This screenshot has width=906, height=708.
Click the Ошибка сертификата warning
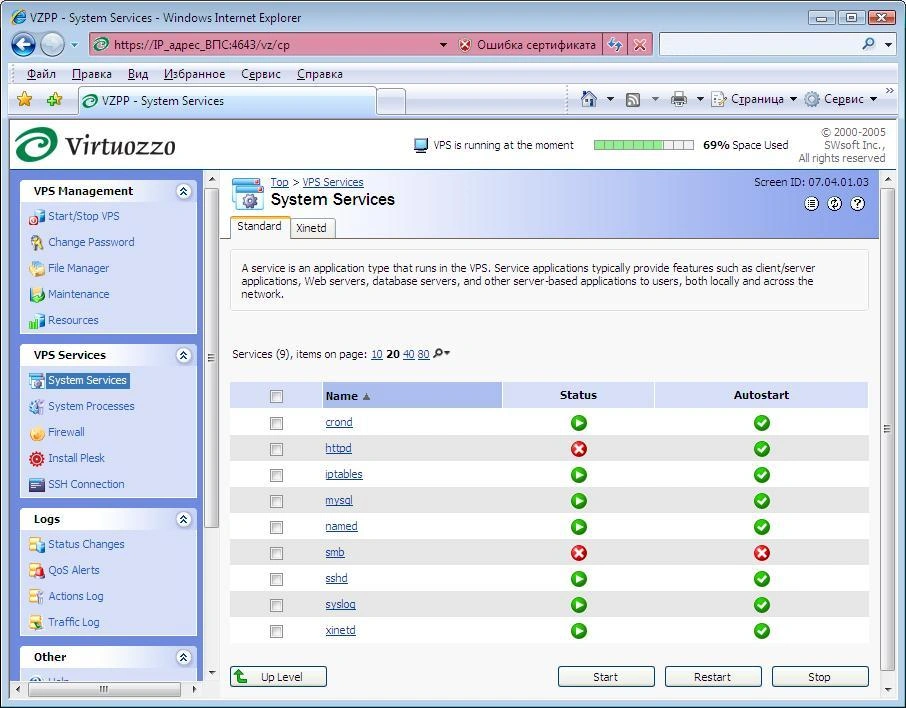click(x=527, y=45)
